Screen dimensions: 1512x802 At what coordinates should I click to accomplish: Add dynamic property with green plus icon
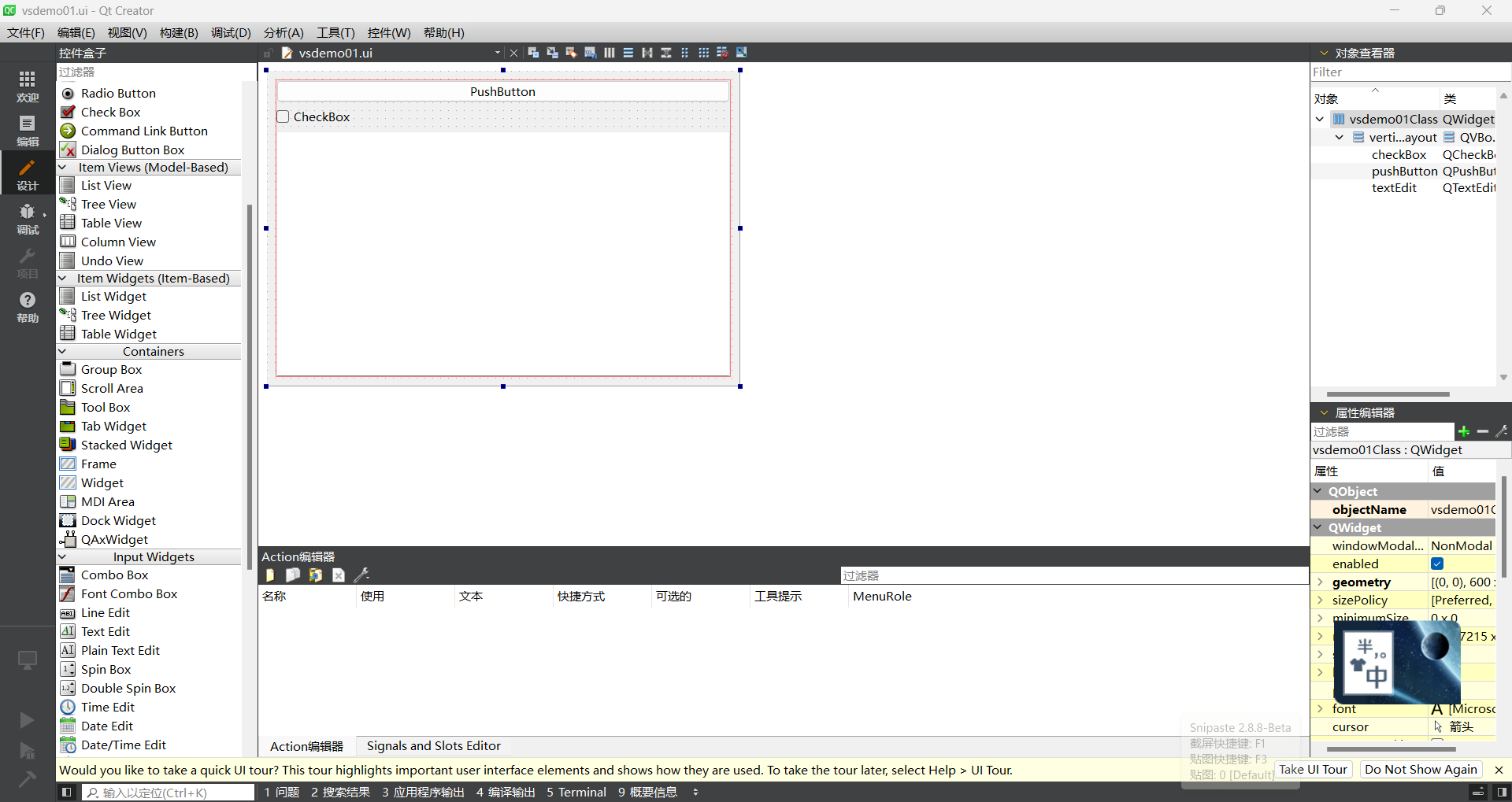1464,431
